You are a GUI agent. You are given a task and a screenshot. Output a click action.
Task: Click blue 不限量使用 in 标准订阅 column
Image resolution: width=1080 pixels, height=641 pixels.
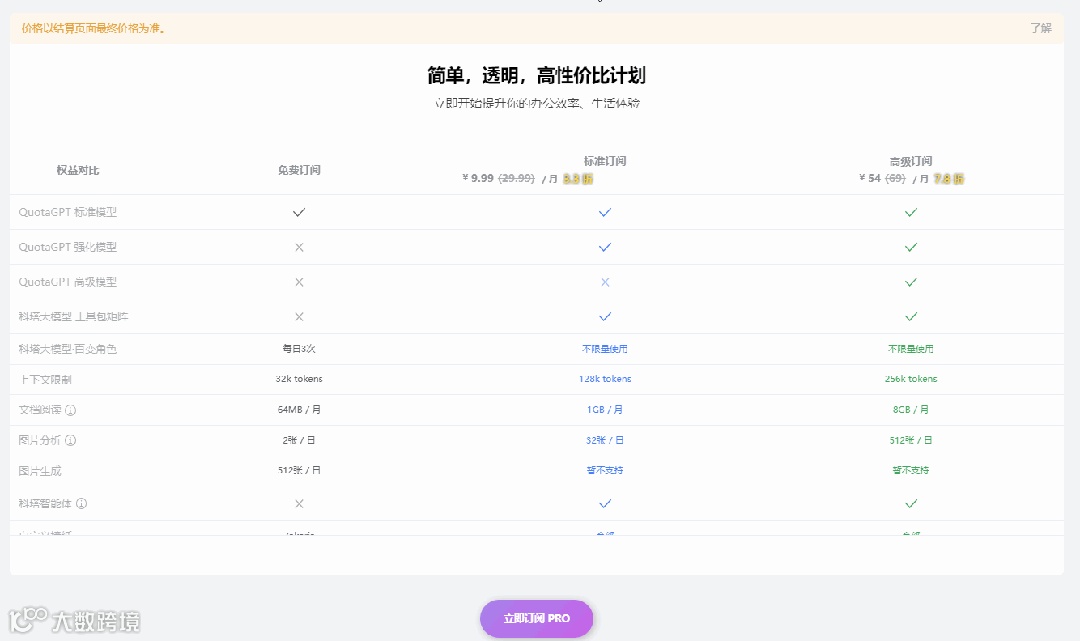[605, 349]
